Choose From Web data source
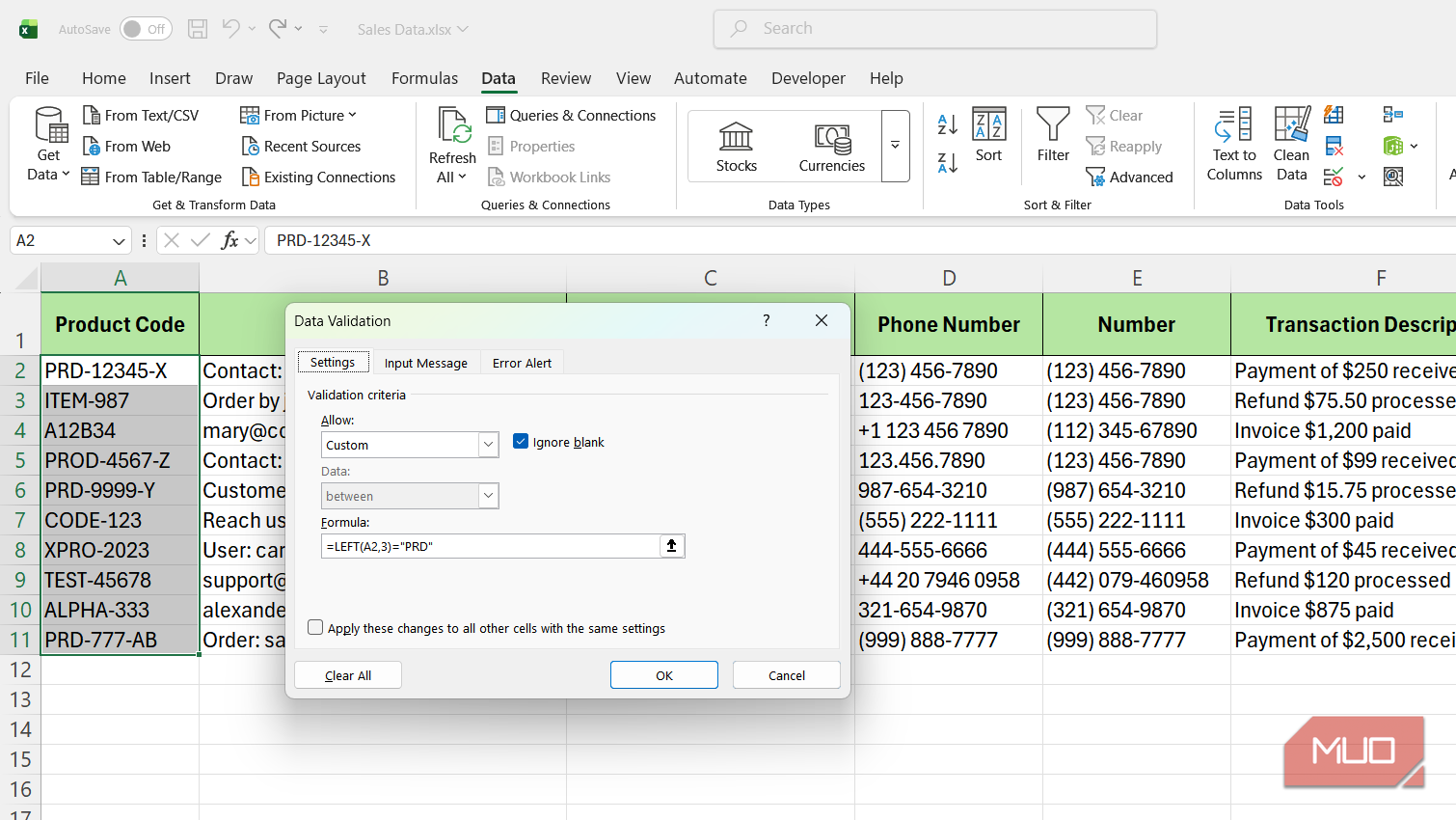1456x820 pixels. pyautogui.click(x=126, y=146)
